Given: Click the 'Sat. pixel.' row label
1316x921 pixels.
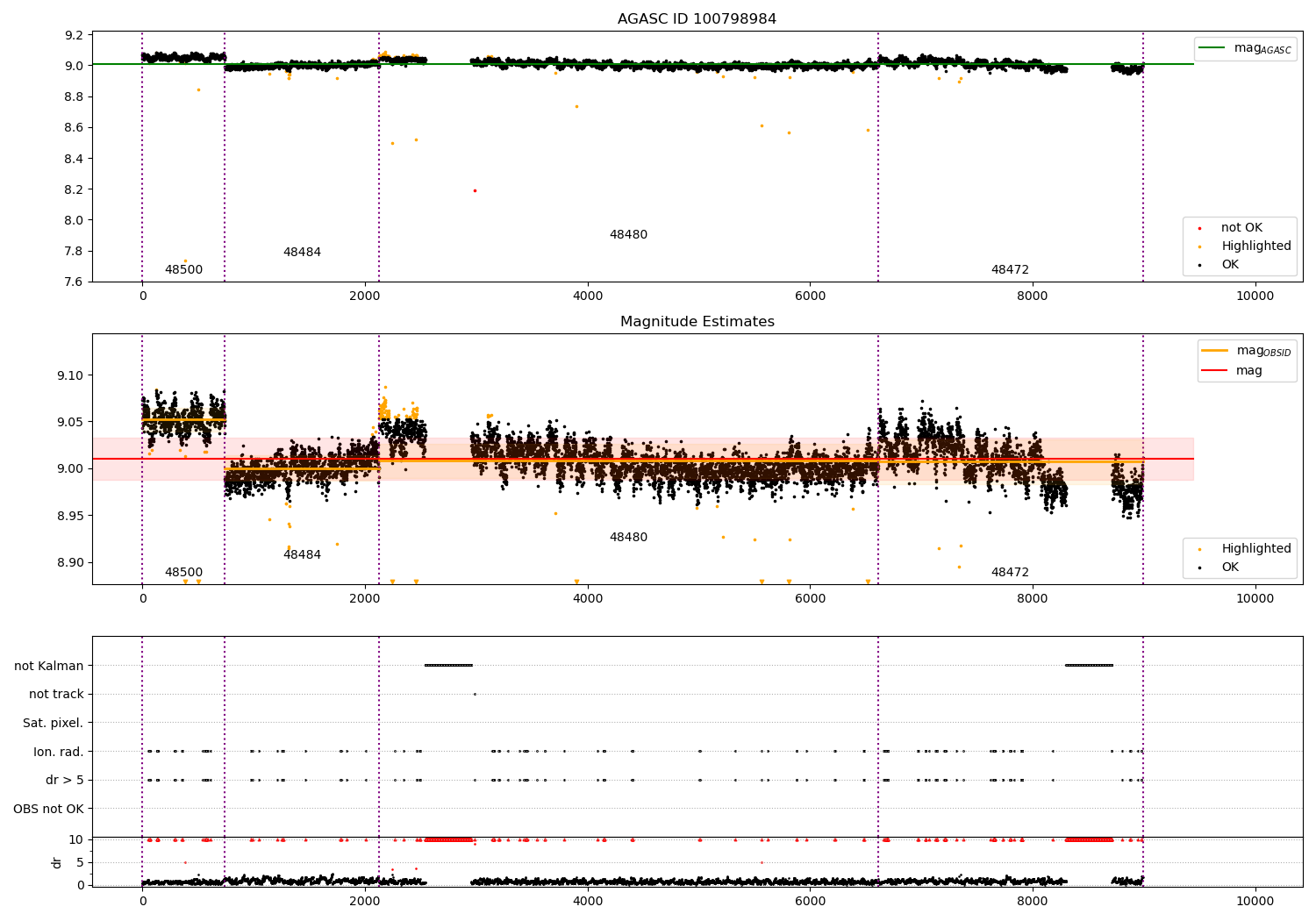Looking at the screenshot, I should click(53, 723).
